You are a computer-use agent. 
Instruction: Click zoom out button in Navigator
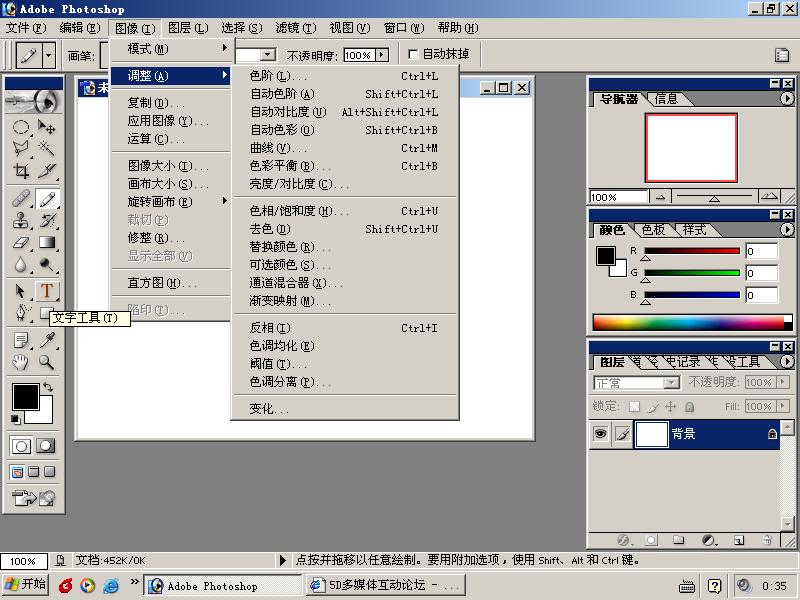tap(660, 197)
